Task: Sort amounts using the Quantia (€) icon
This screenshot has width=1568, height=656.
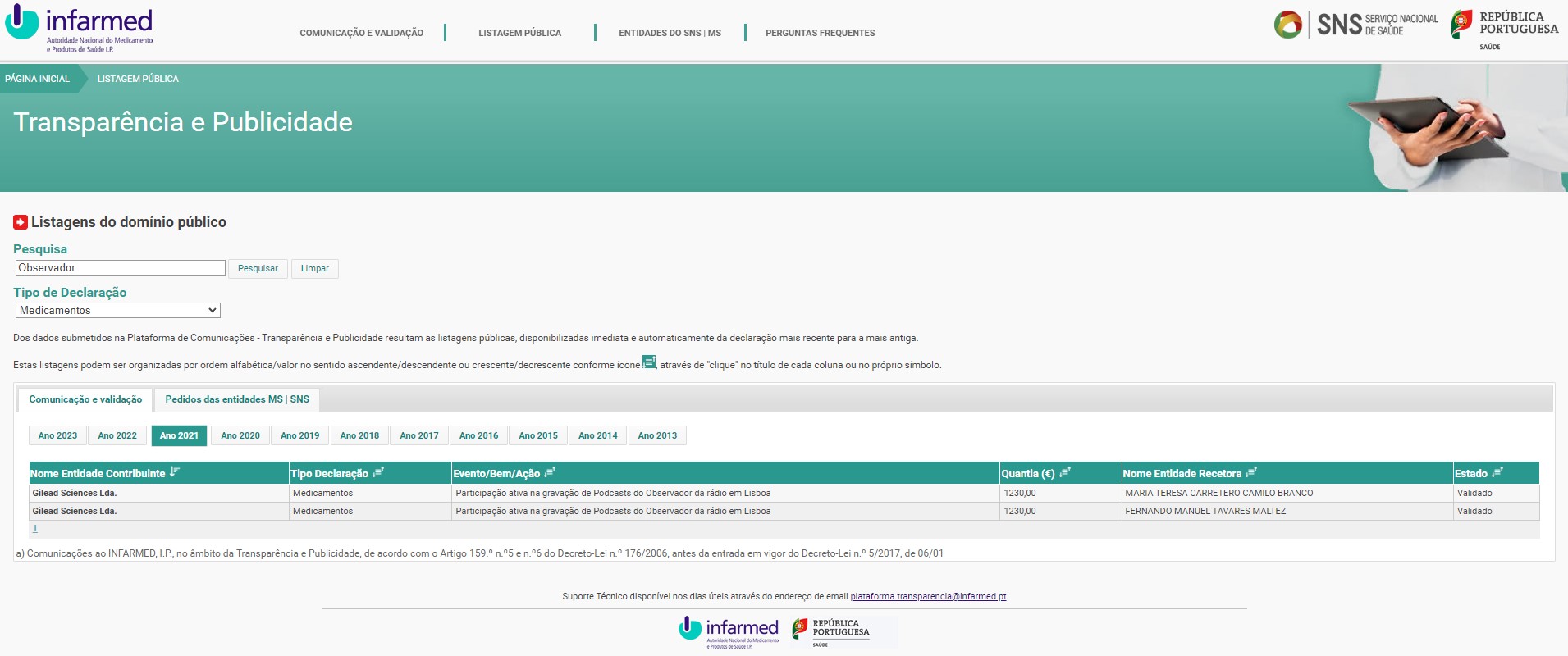Action: (x=1064, y=472)
